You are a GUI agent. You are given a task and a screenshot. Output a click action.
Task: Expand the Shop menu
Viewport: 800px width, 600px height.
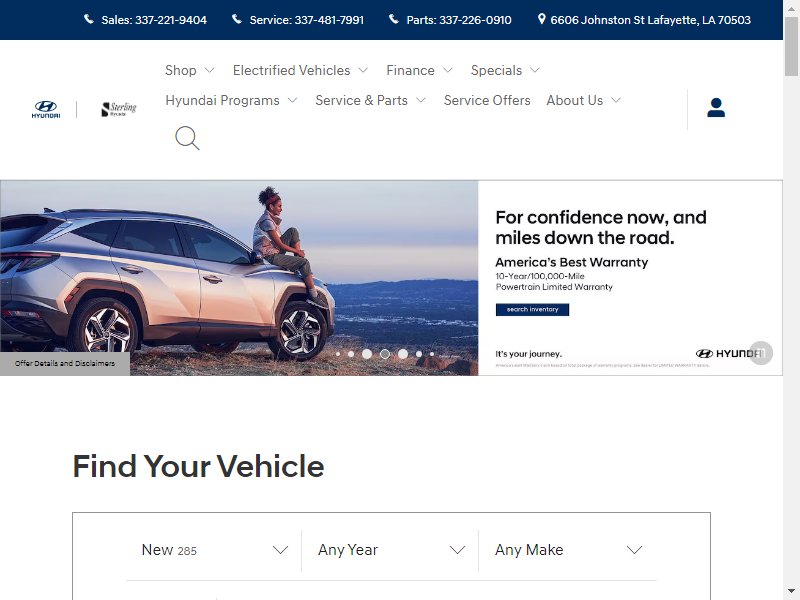(189, 70)
